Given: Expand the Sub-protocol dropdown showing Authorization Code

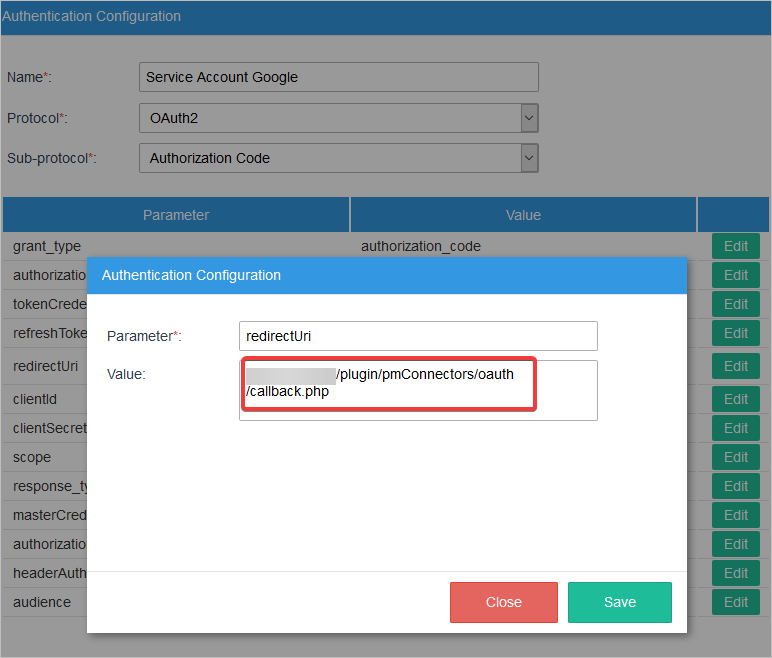Looking at the screenshot, I should [338, 158].
